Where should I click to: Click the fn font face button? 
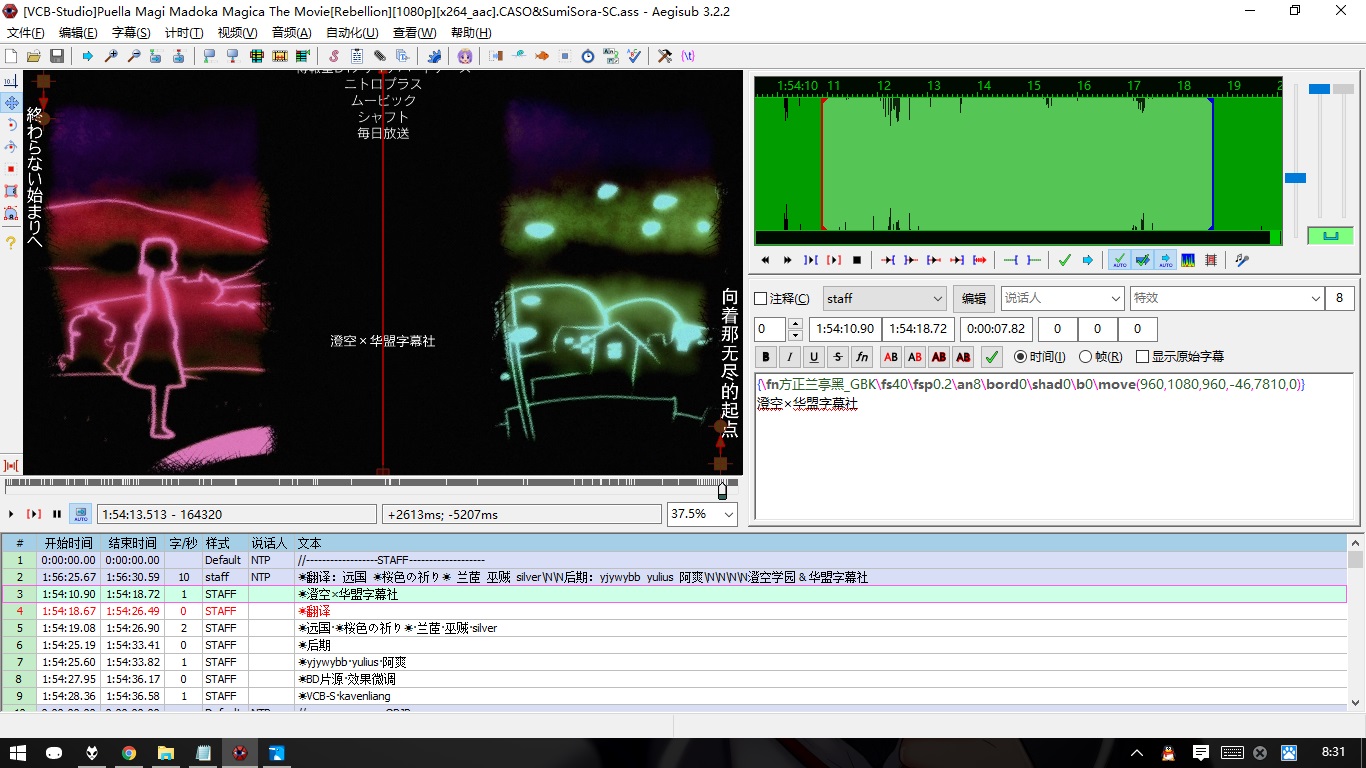[x=862, y=356]
